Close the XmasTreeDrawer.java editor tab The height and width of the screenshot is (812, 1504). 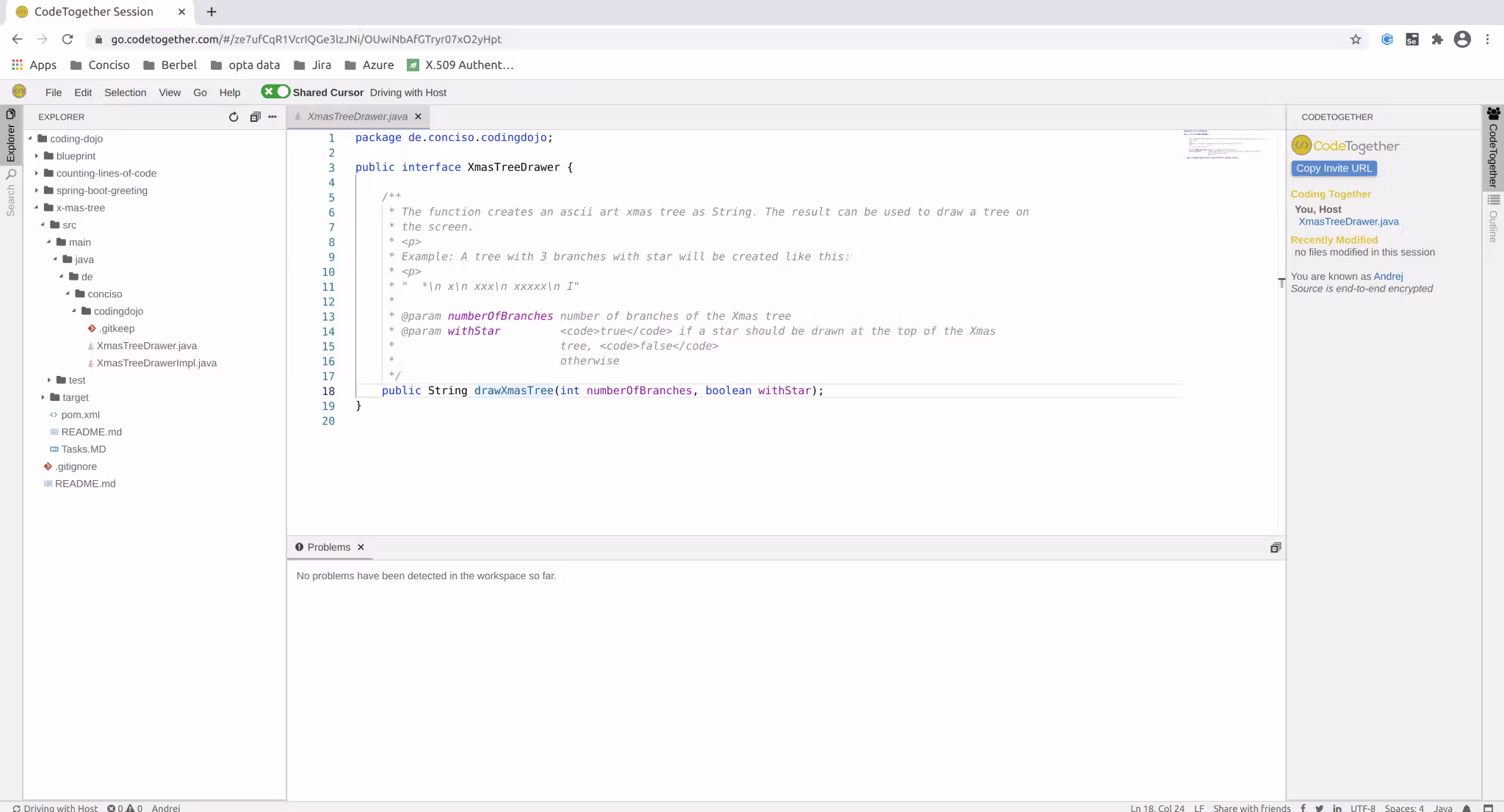[x=418, y=117]
